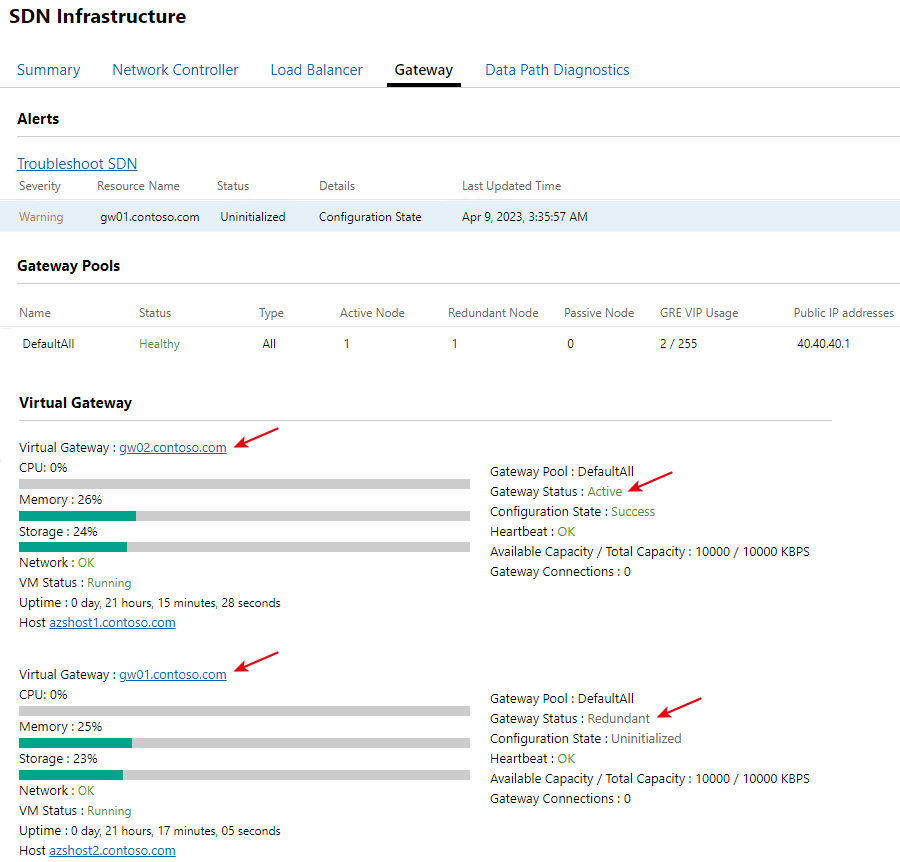The width and height of the screenshot is (900, 862).
Task: Open the Load Balancer tab
Action: coord(316,70)
